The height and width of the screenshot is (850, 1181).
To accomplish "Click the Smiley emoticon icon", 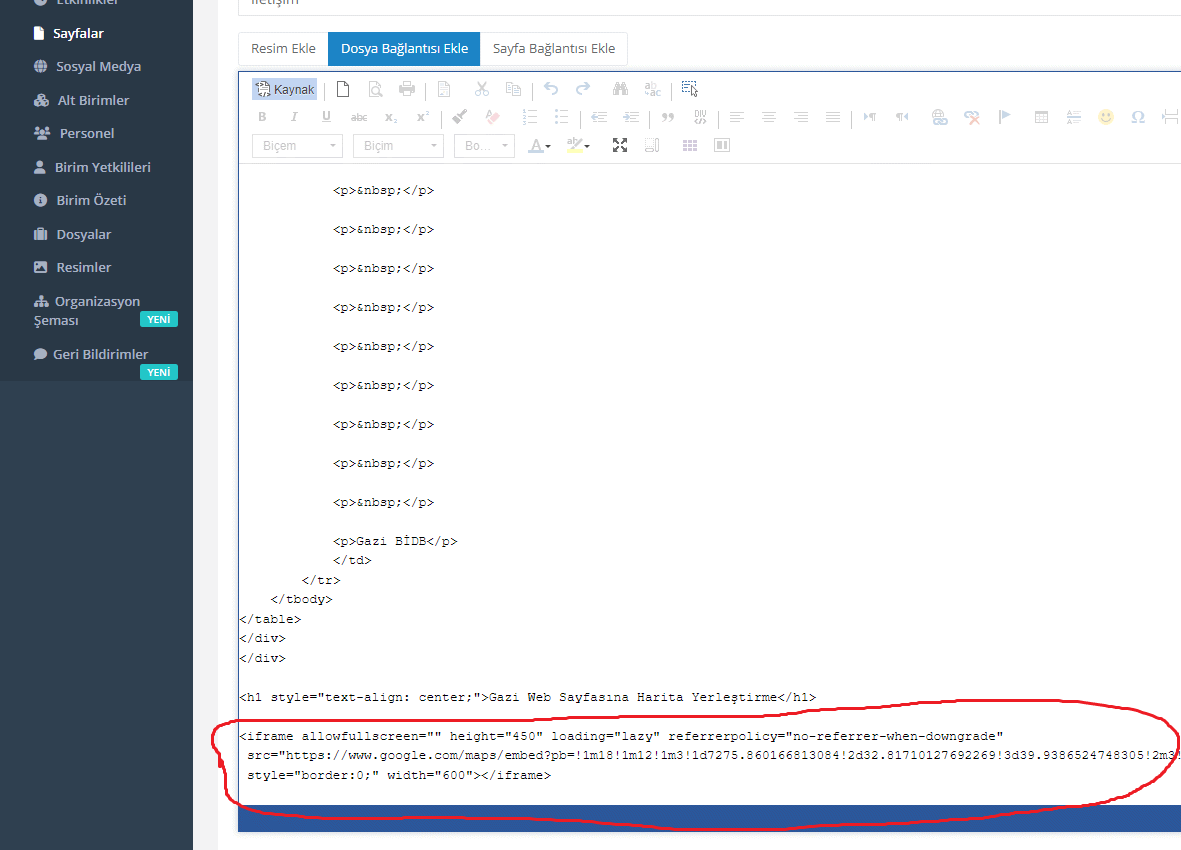I will click(x=1106, y=117).
